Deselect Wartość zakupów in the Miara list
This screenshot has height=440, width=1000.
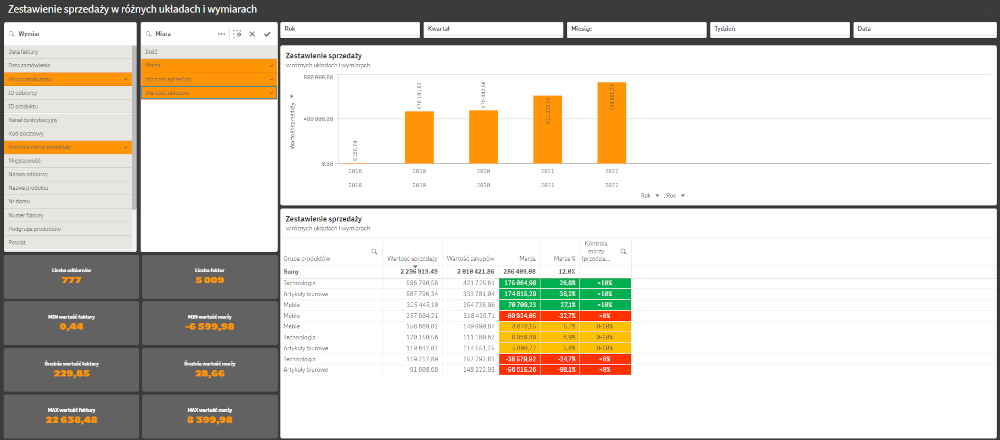tap(209, 93)
